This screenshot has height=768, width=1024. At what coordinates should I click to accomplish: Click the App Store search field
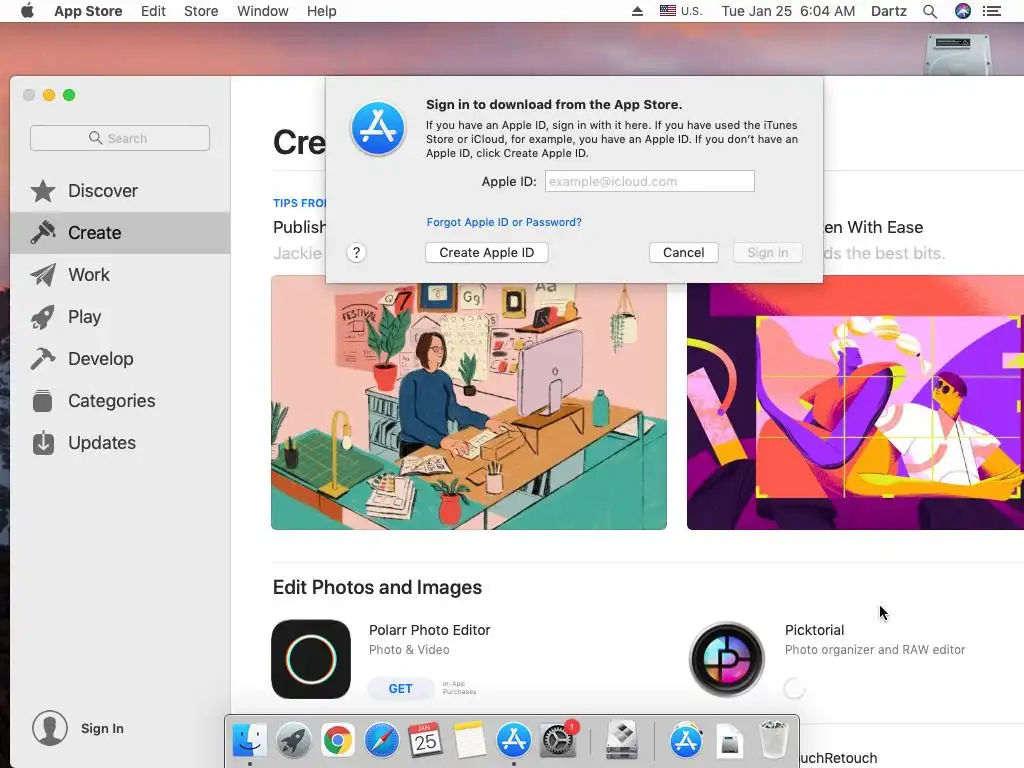click(120, 138)
